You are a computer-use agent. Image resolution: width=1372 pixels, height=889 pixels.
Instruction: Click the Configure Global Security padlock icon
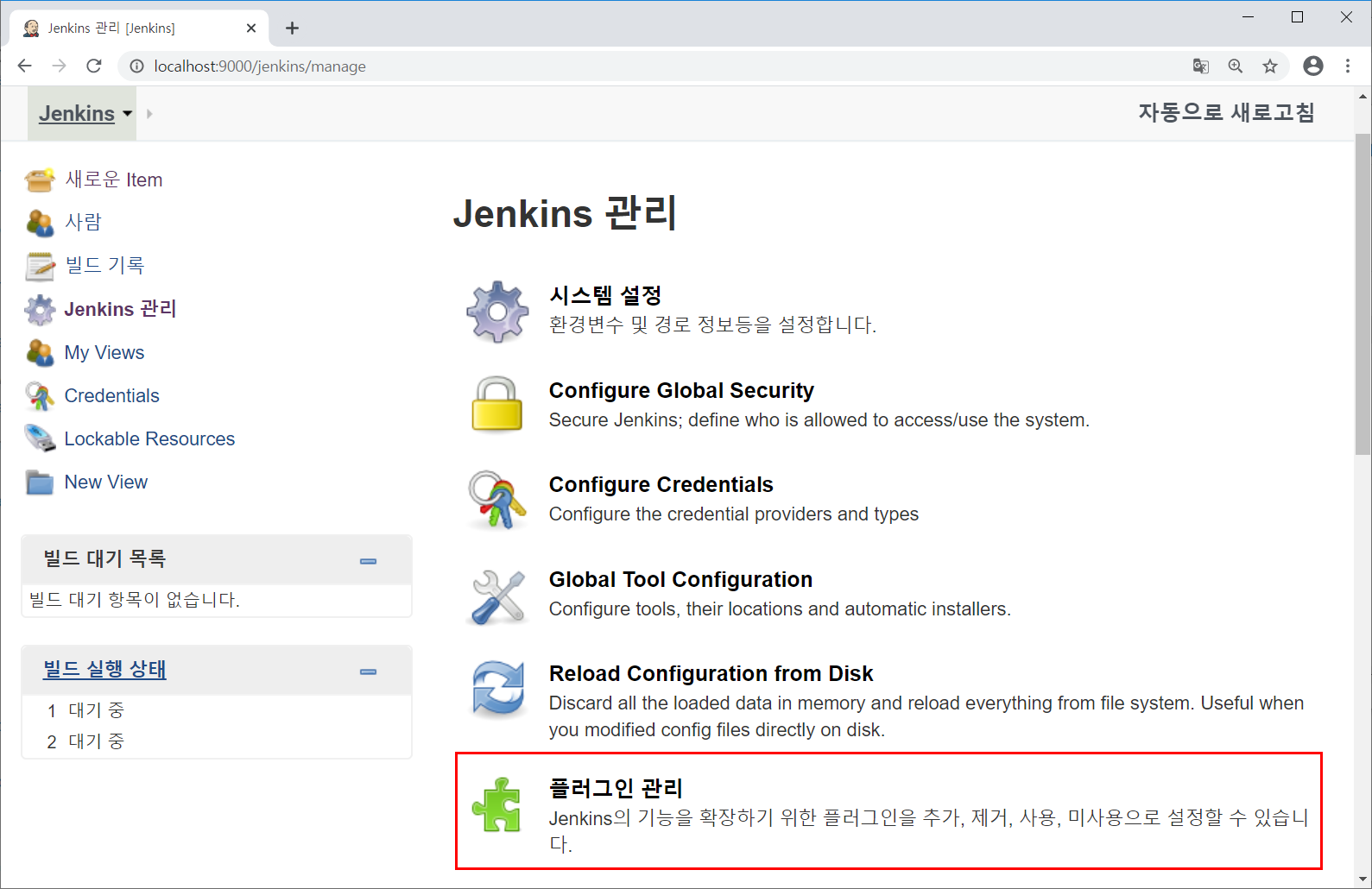point(497,404)
